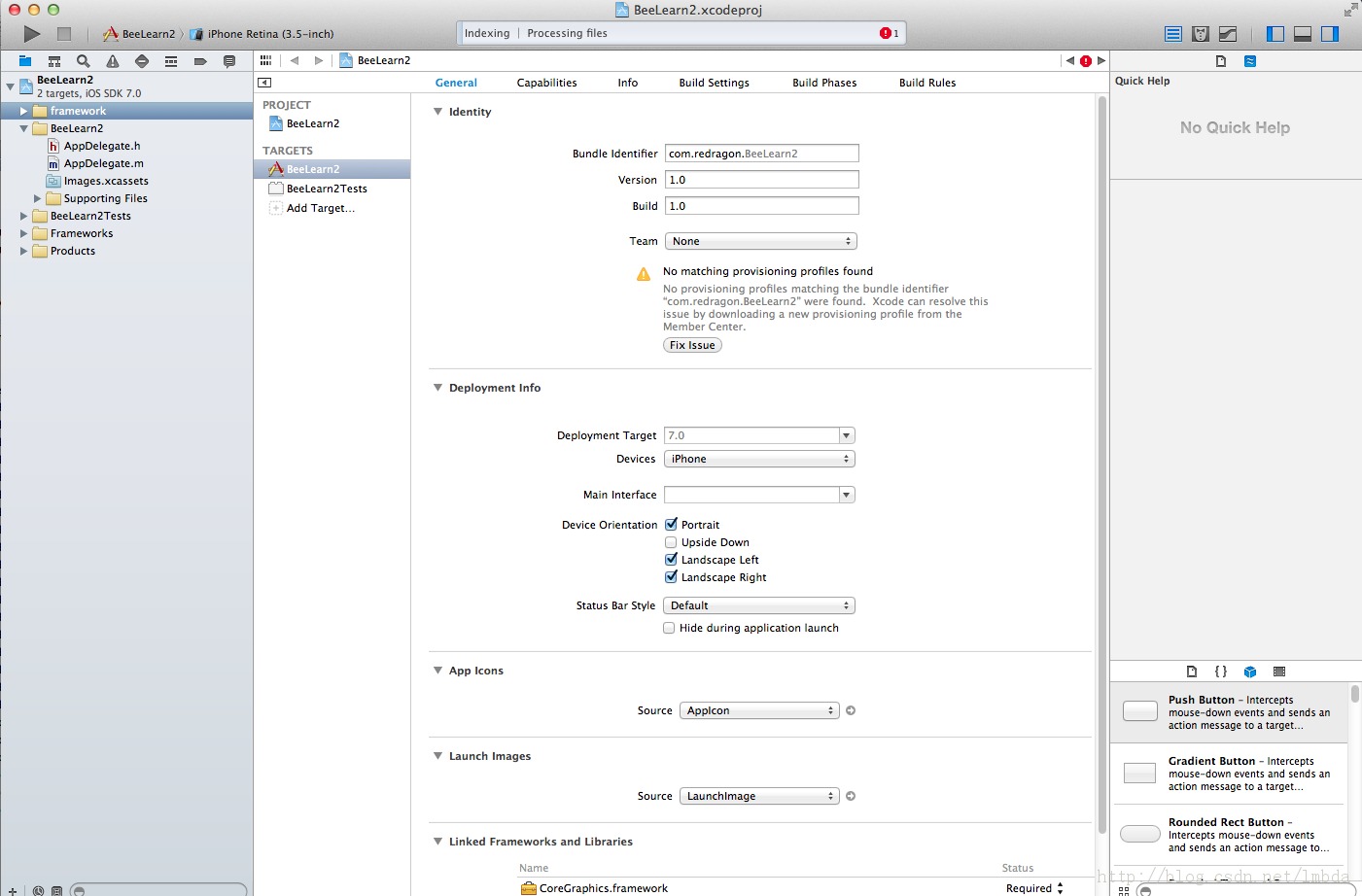Screen dimensions: 1362x896
Task: Switch to the Build Rules tab
Action: (x=927, y=83)
